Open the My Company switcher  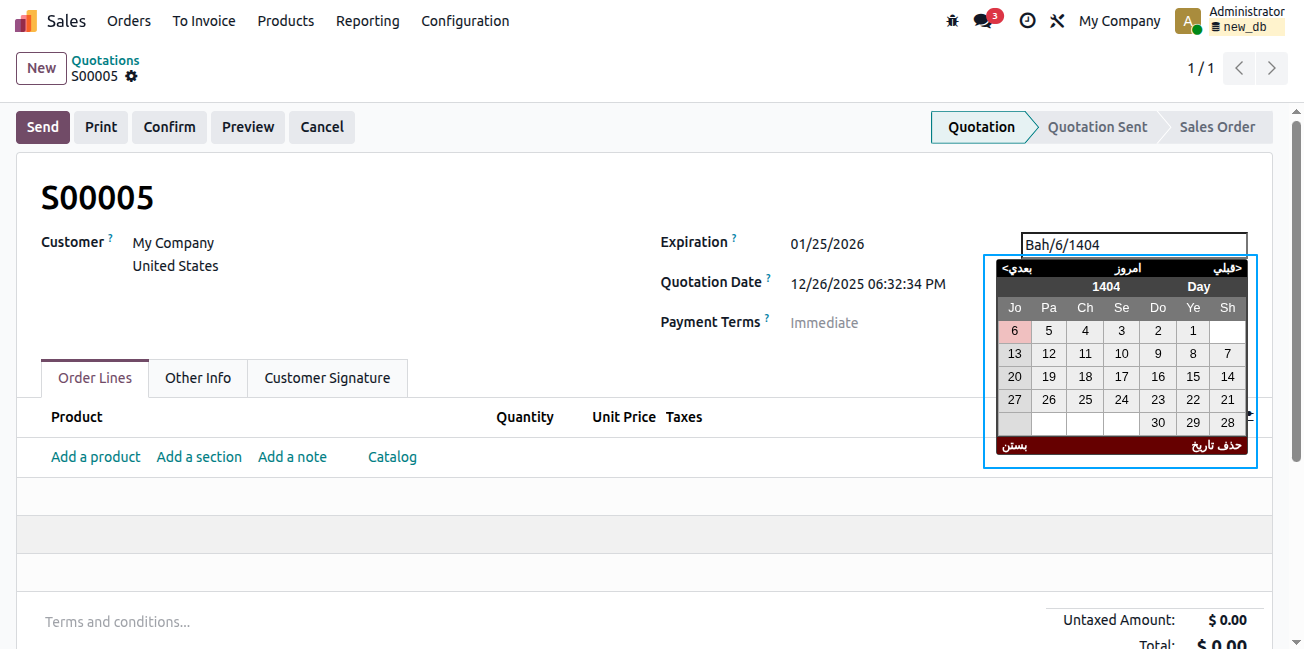tap(1120, 21)
